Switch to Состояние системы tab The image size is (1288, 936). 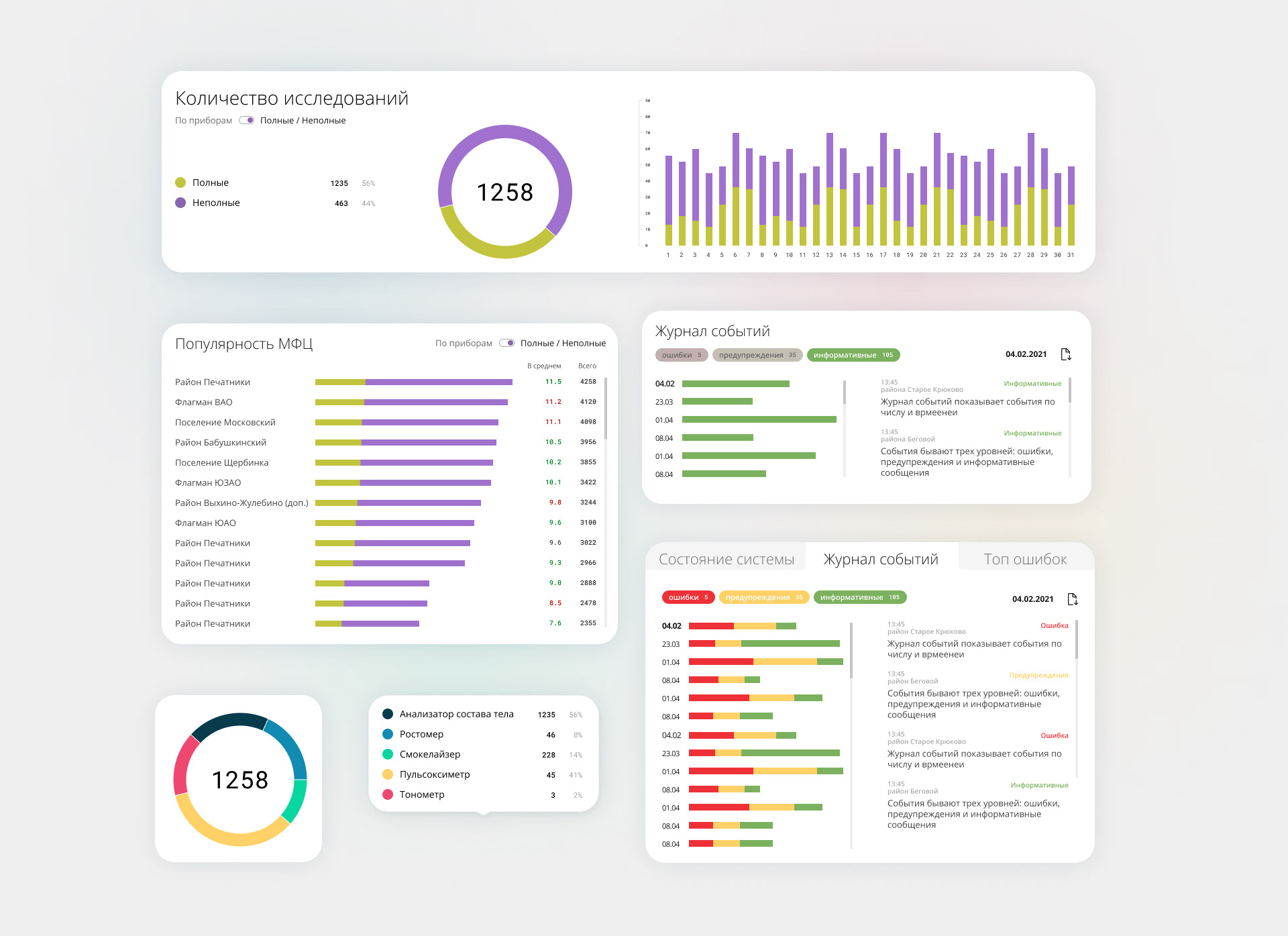point(726,559)
